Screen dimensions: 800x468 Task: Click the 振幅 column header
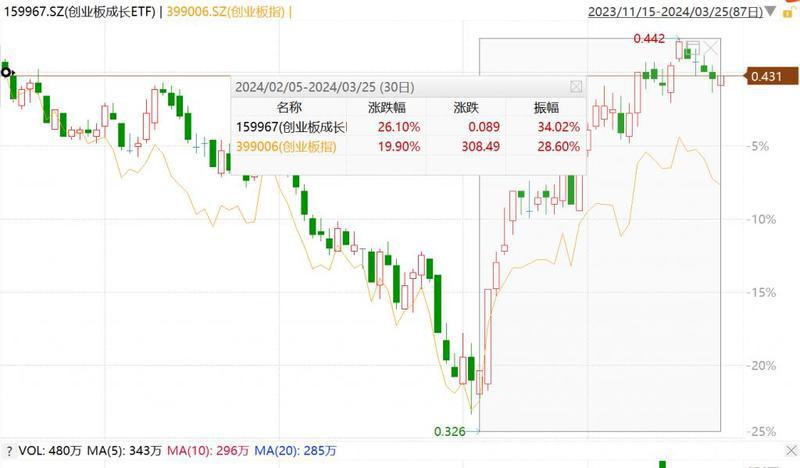(x=548, y=106)
